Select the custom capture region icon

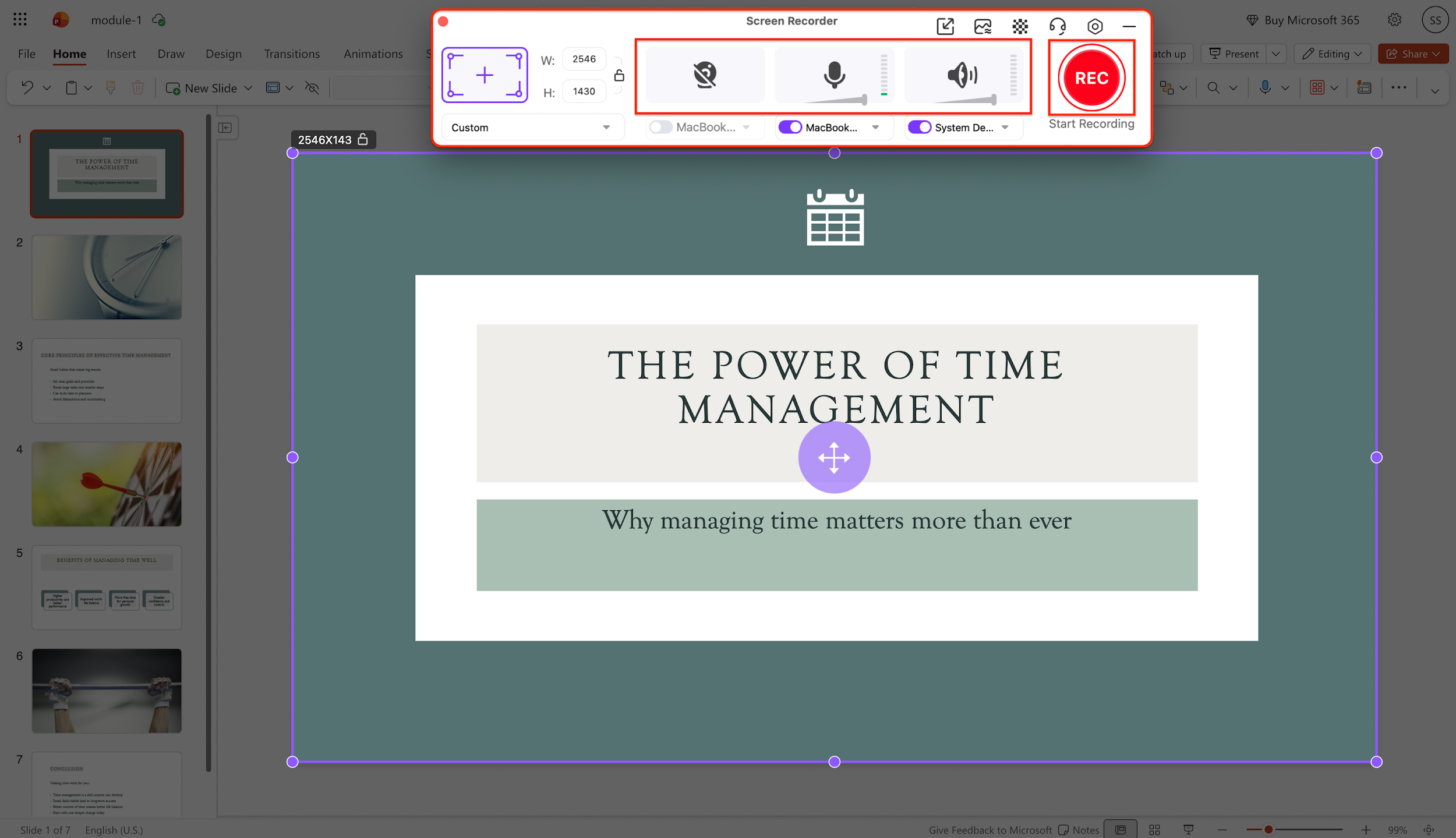pos(484,75)
